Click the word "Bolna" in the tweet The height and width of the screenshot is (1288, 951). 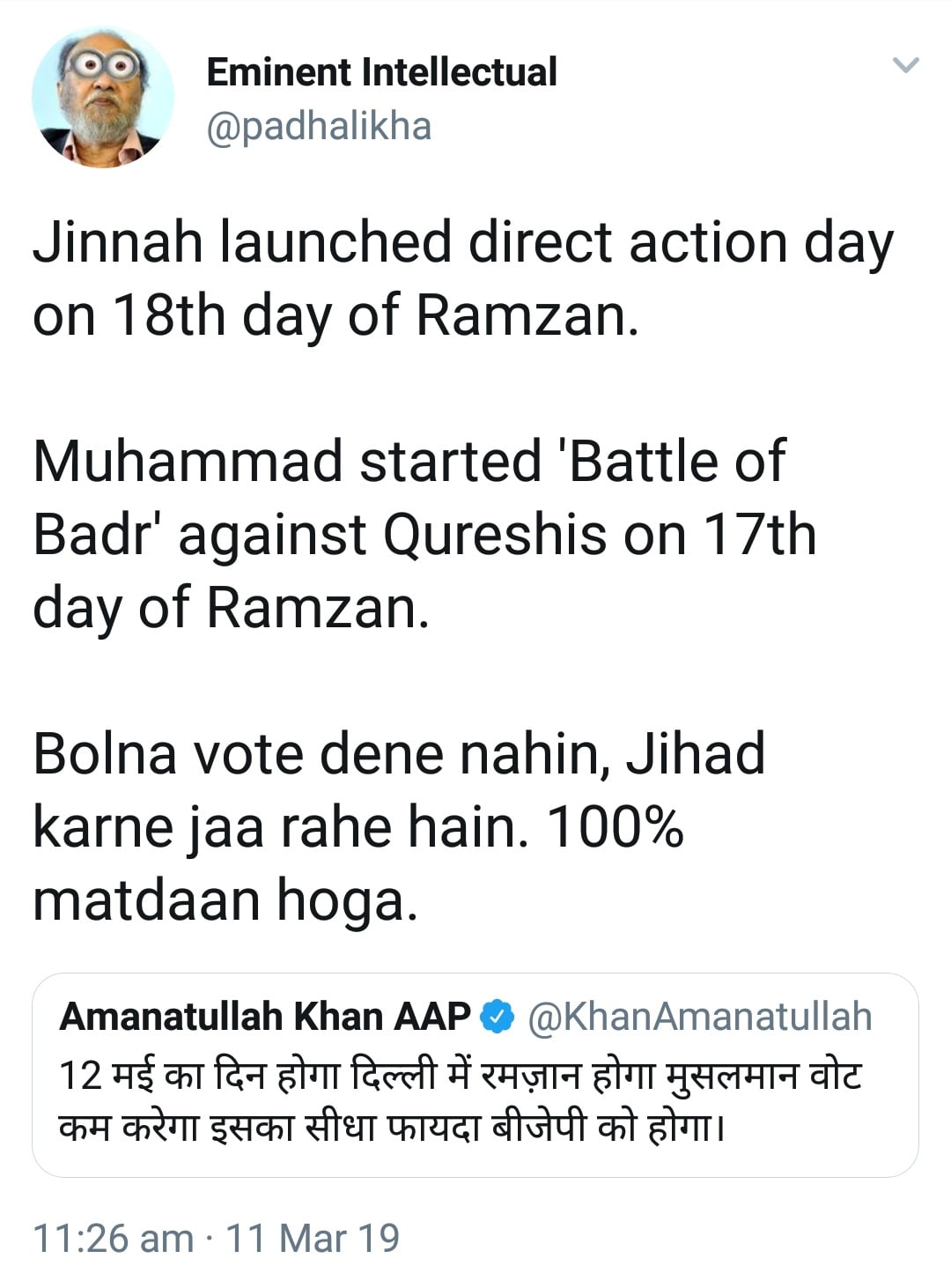(105, 754)
